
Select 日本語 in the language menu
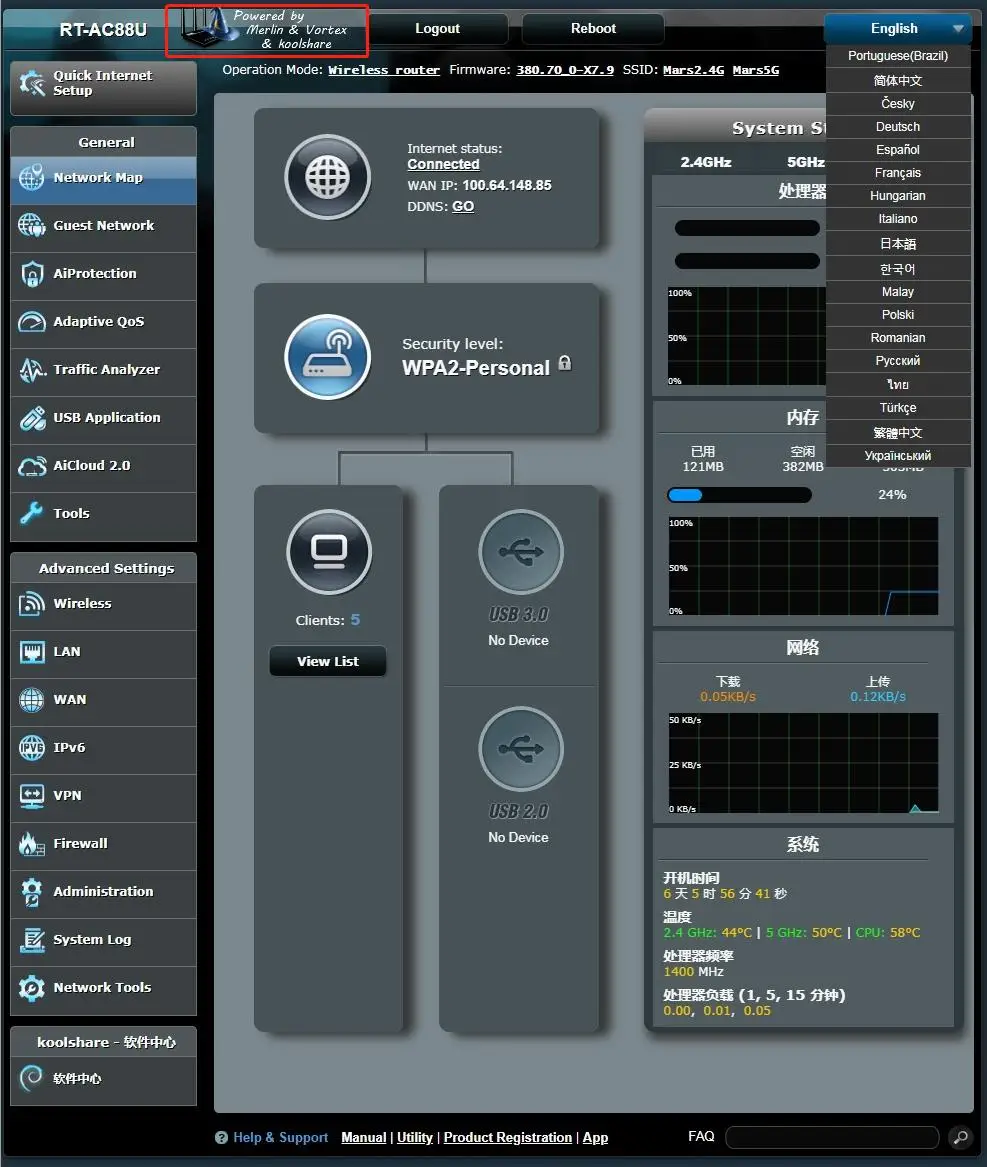coord(896,243)
